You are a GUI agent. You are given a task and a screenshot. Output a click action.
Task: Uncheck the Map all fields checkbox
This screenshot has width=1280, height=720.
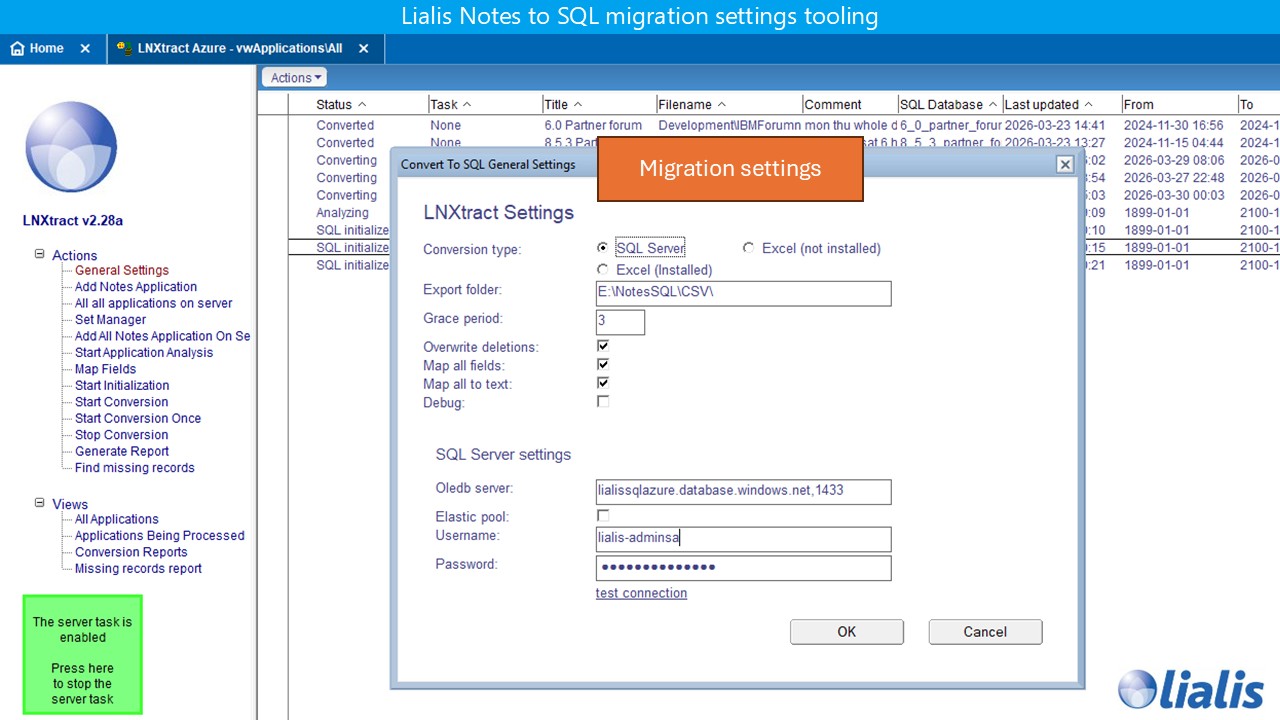point(603,364)
